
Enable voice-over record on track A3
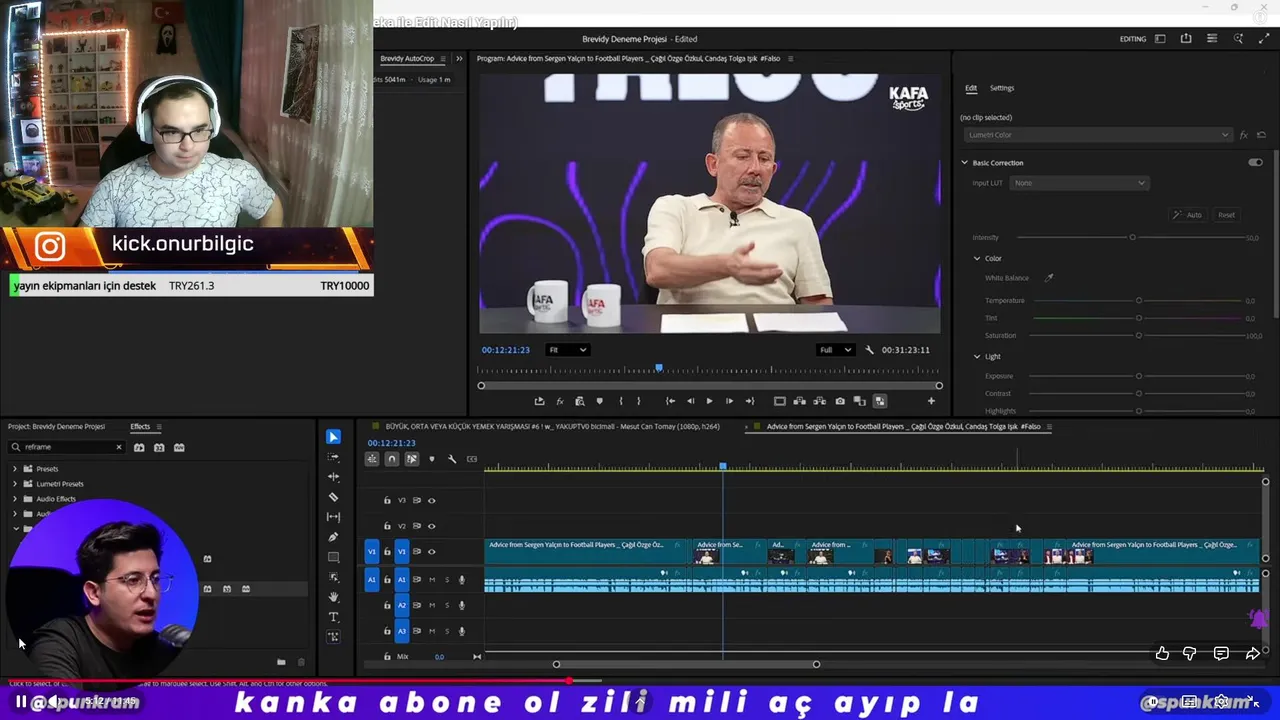click(x=462, y=631)
